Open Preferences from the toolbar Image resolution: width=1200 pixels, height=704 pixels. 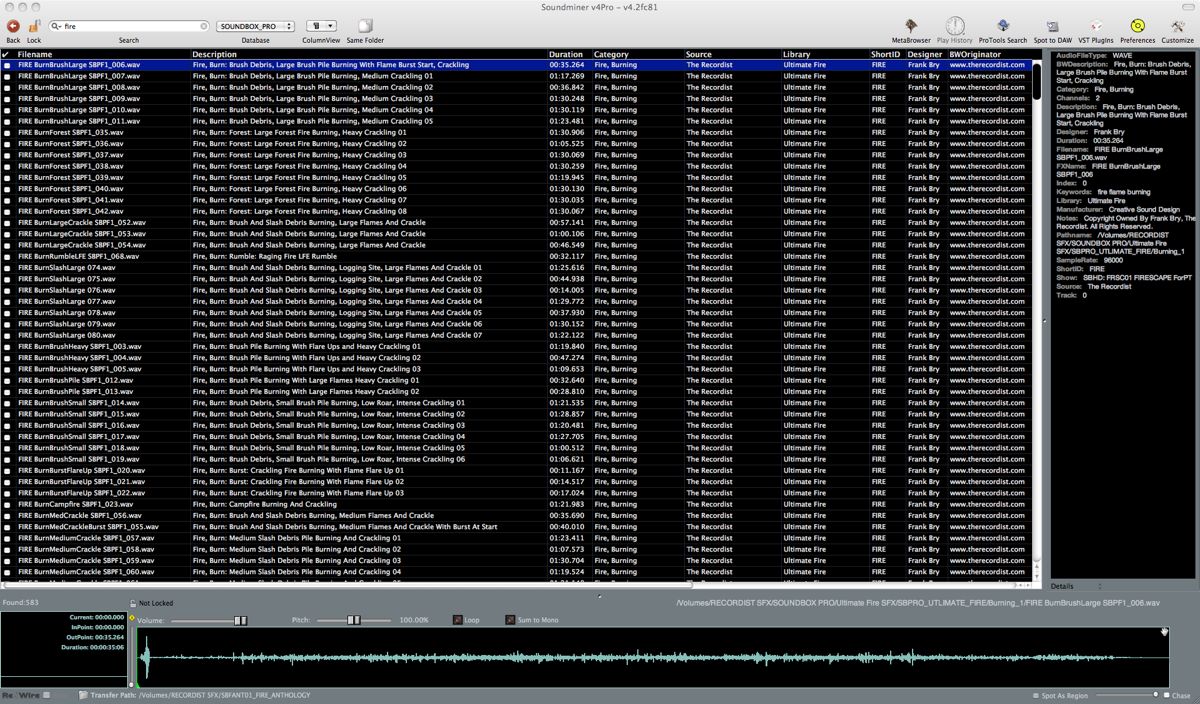[1137, 26]
